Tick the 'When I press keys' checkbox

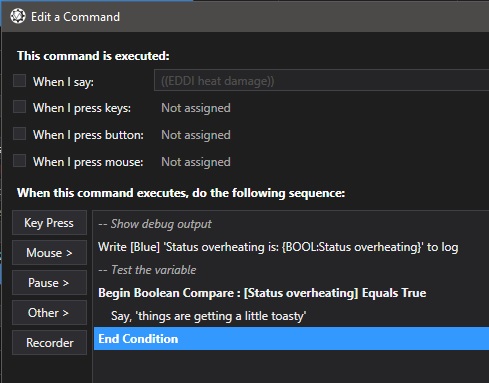19,107
